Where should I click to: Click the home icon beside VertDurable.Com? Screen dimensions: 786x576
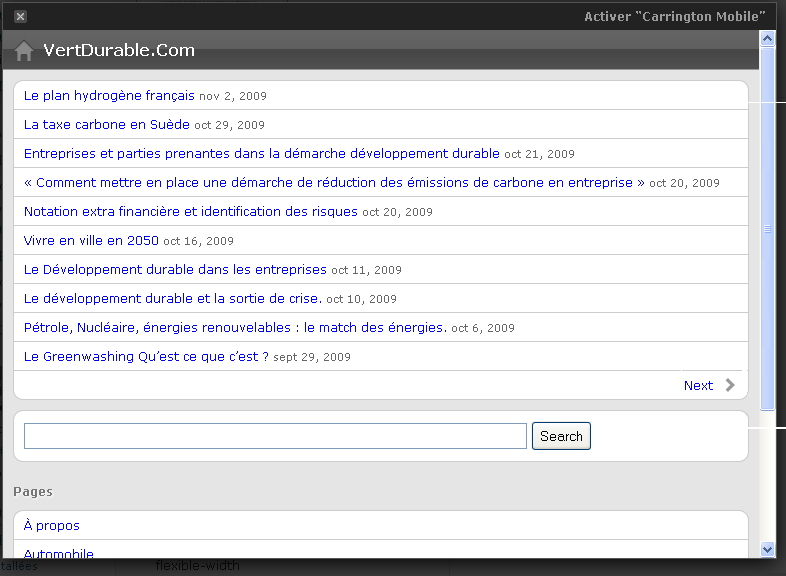point(24,51)
